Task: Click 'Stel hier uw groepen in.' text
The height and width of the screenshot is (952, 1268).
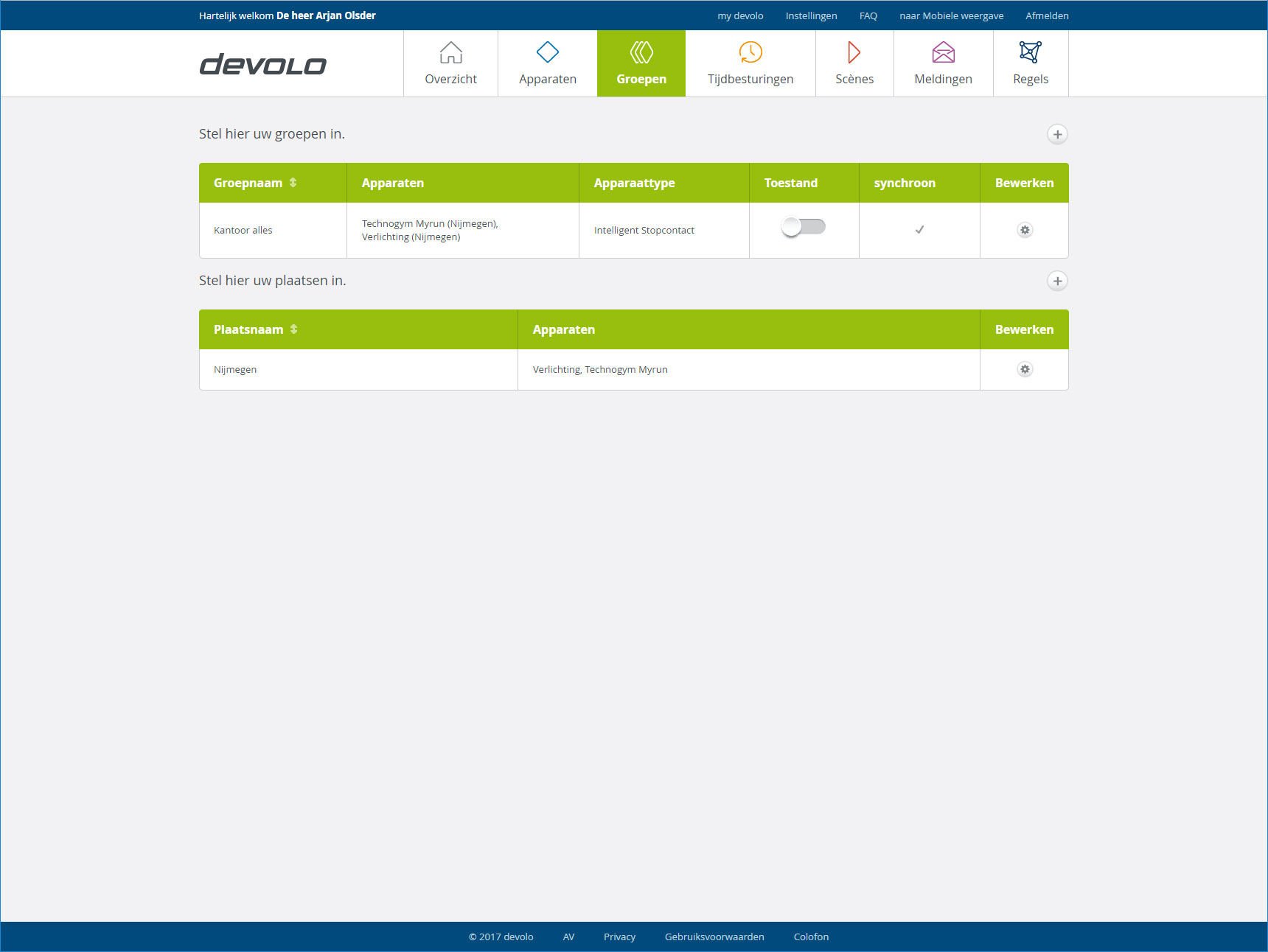Action: tap(272, 133)
